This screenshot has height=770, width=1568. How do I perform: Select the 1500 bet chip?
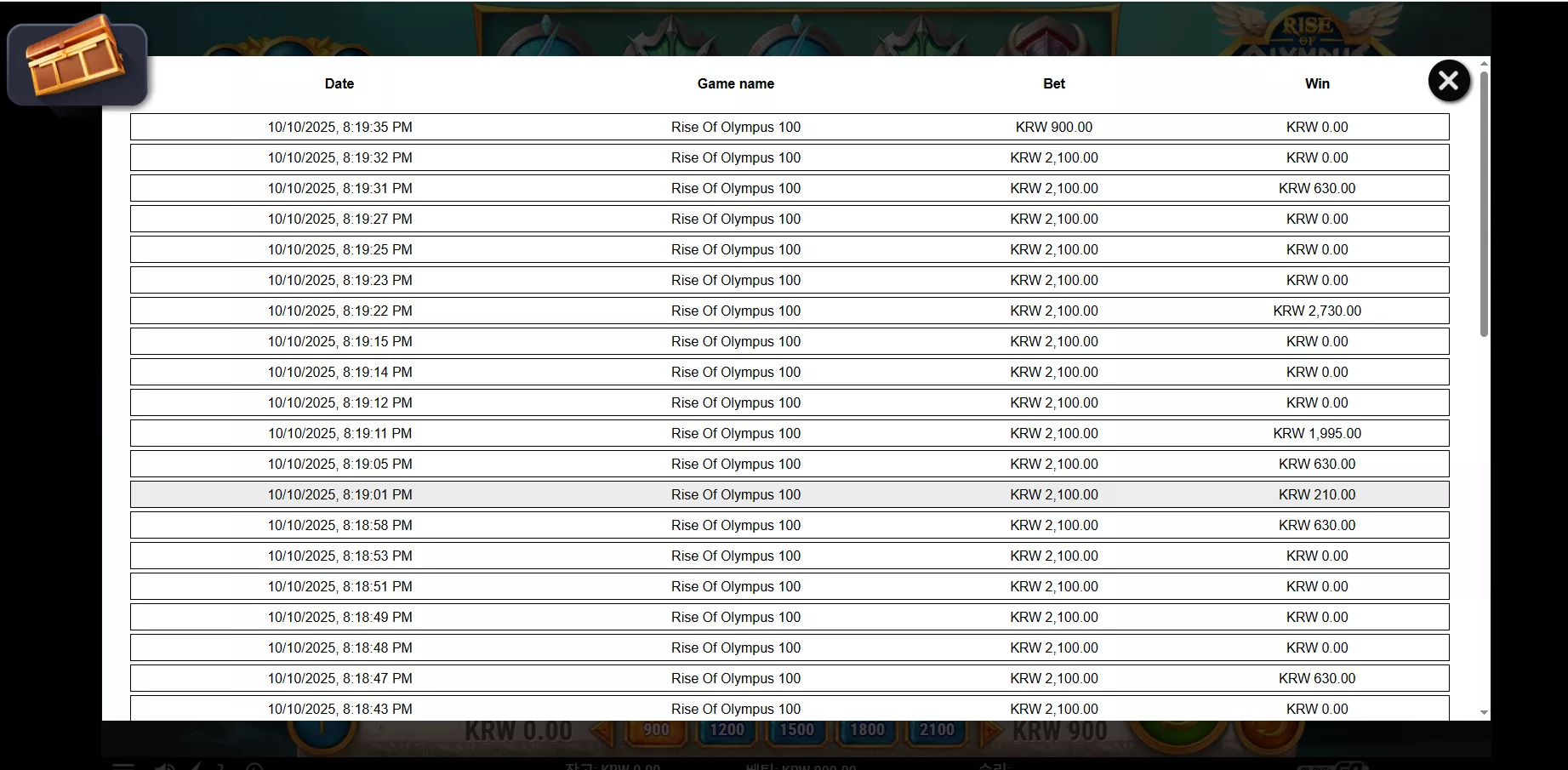[x=797, y=730]
